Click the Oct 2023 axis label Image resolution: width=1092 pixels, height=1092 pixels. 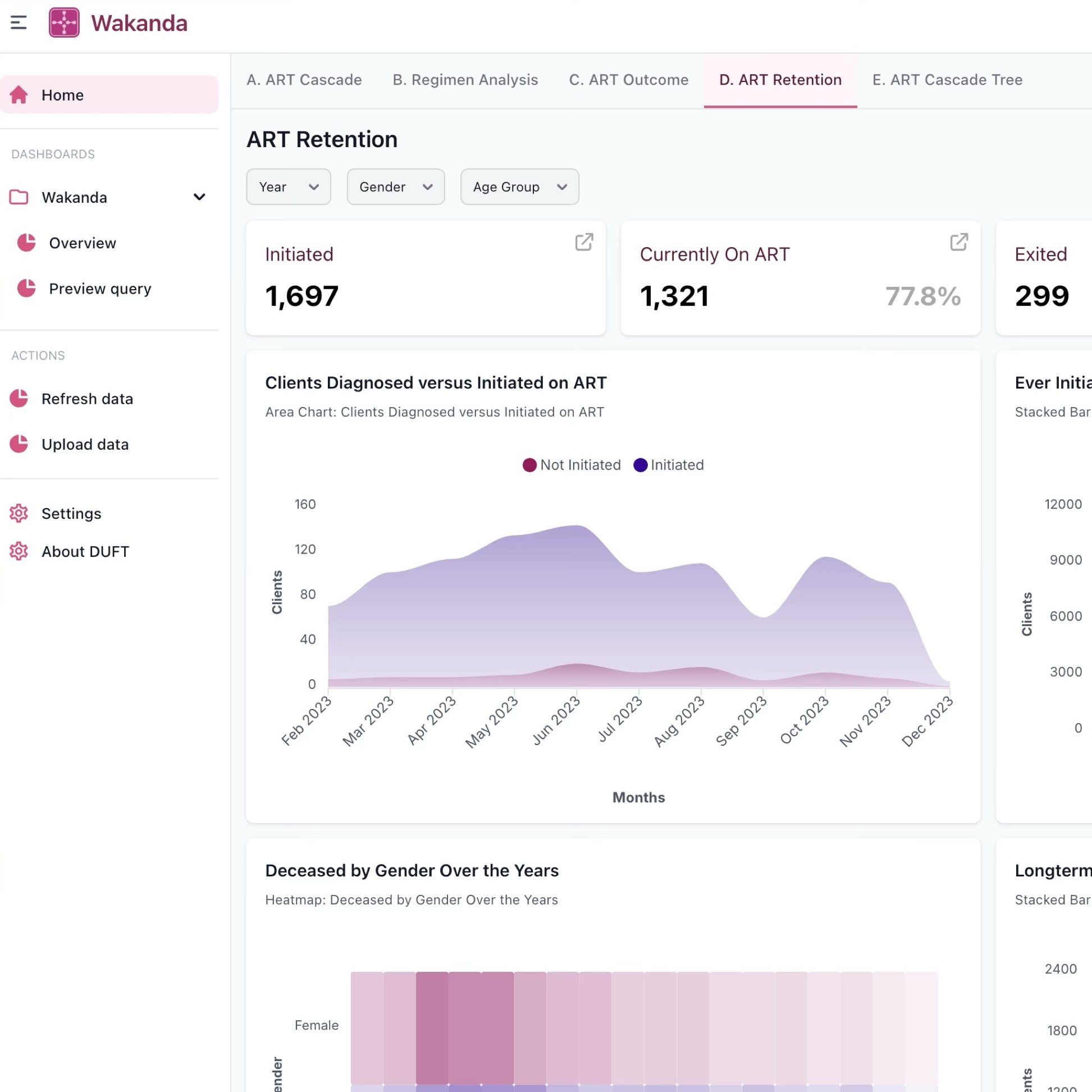(x=804, y=721)
